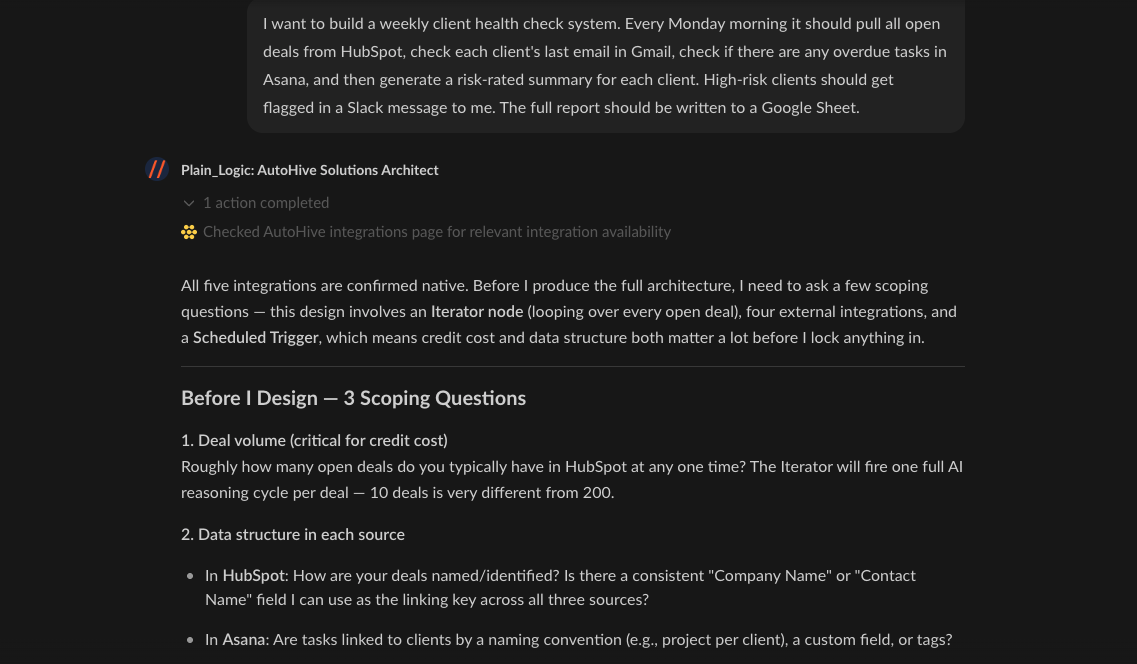Click the "Before I Design — 3 Scoping Questions" heading
Image resolution: width=1137 pixels, height=664 pixels.
click(x=353, y=398)
